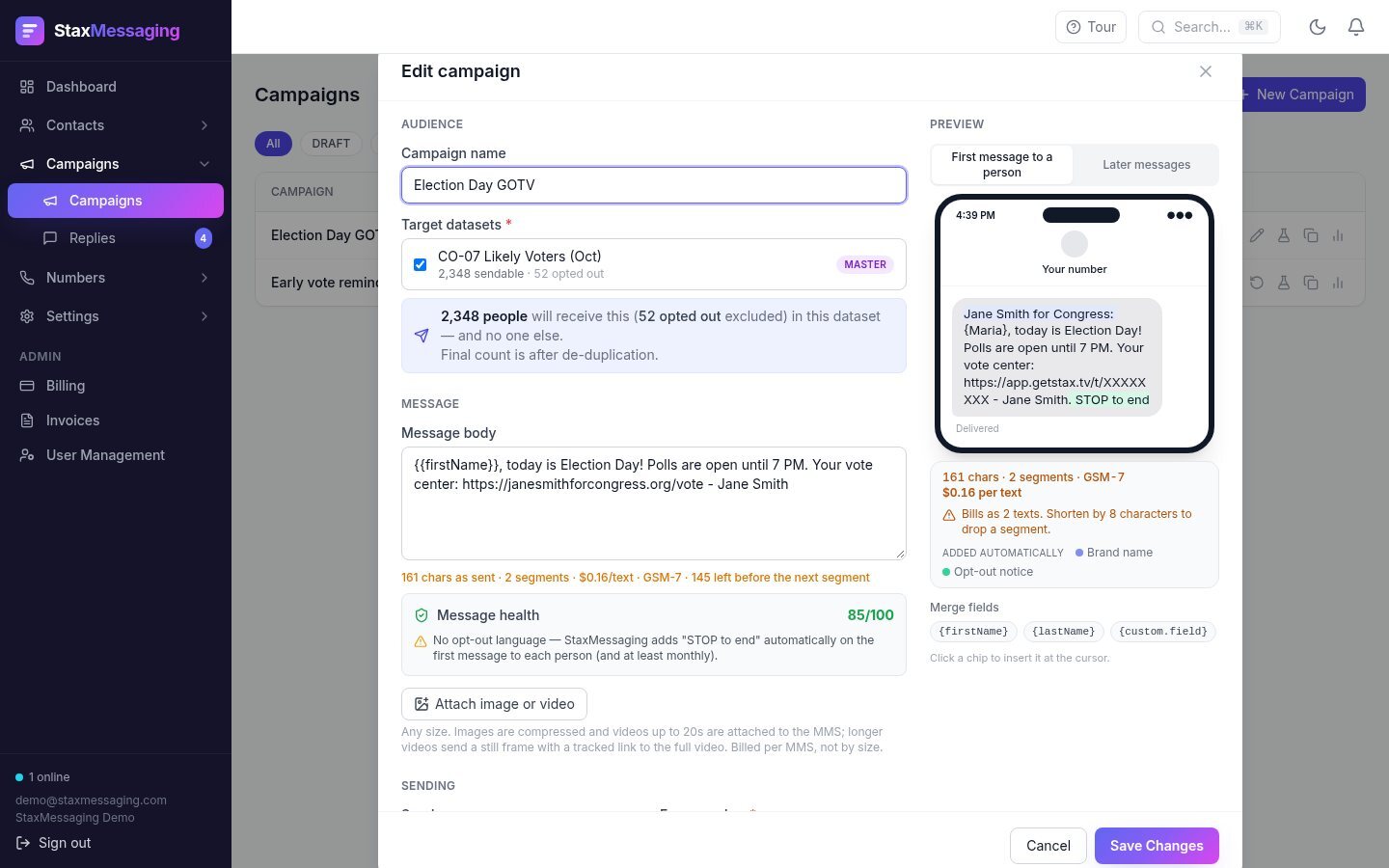The image size is (1389, 868).
Task: Click the StaxMessaging logo icon
Action: (30, 31)
